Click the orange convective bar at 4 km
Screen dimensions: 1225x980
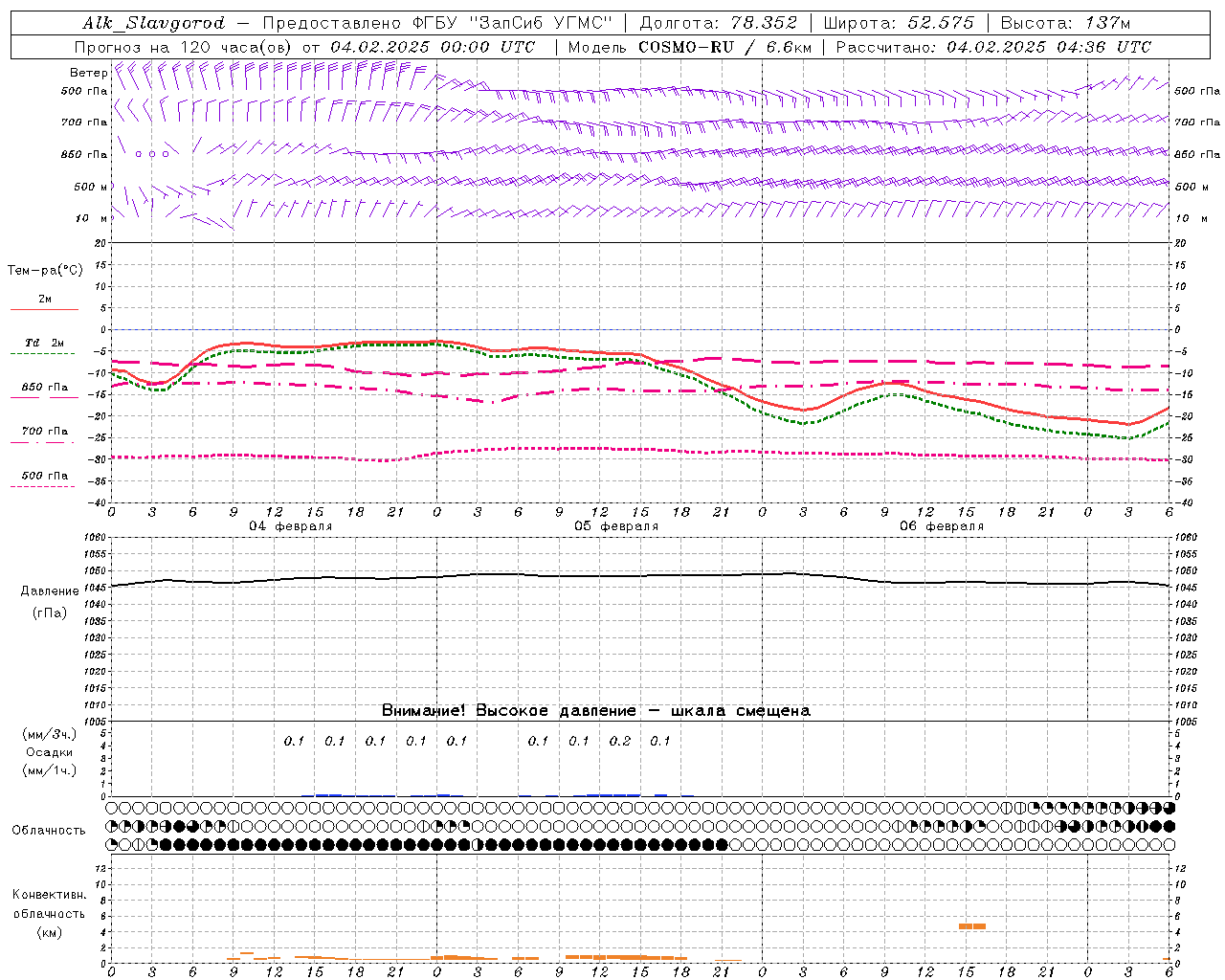pyautogui.click(x=972, y=925)
